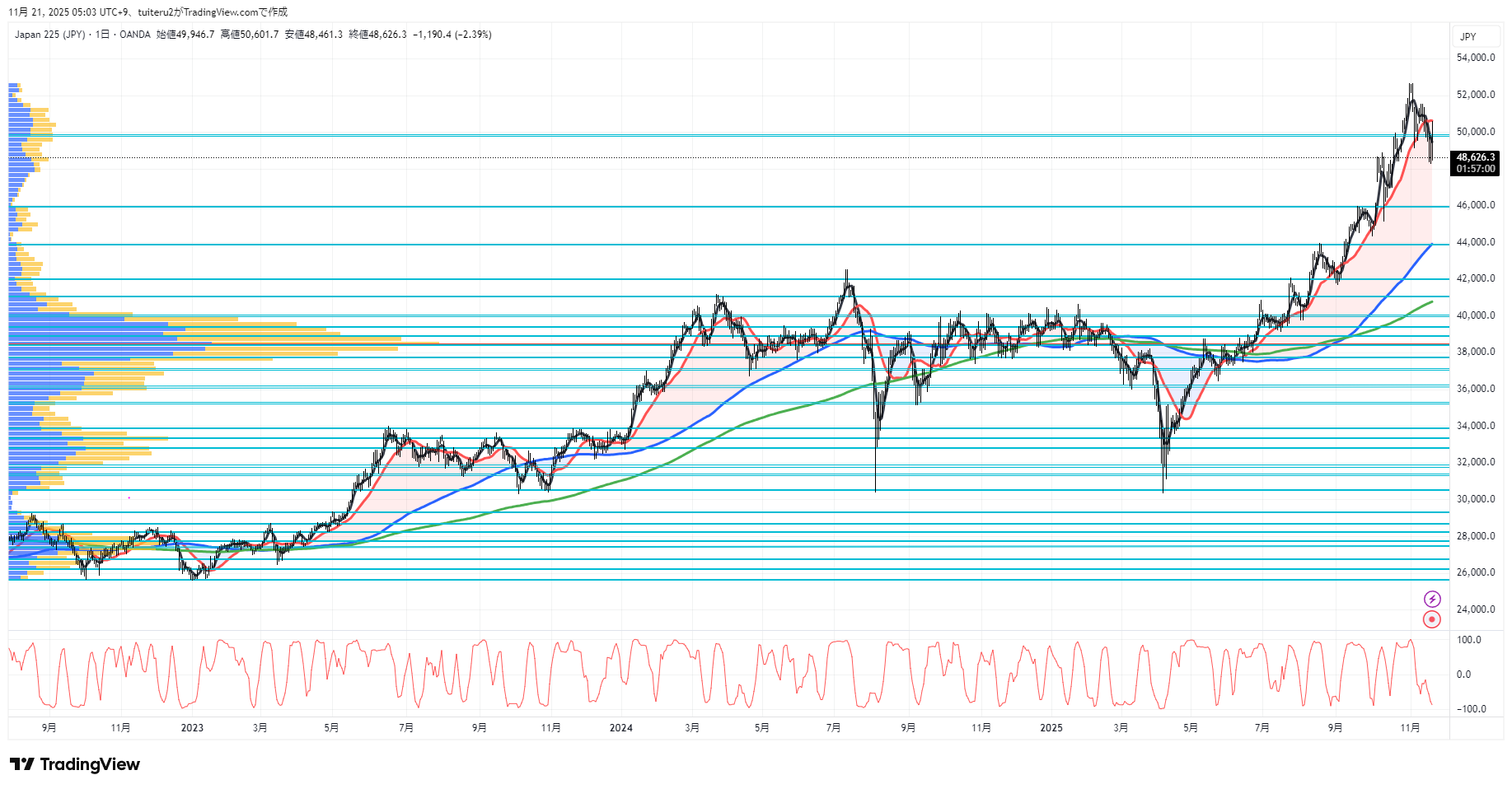Select the 2023 label on time axis
1512x789 pixels.
(191, 727)
